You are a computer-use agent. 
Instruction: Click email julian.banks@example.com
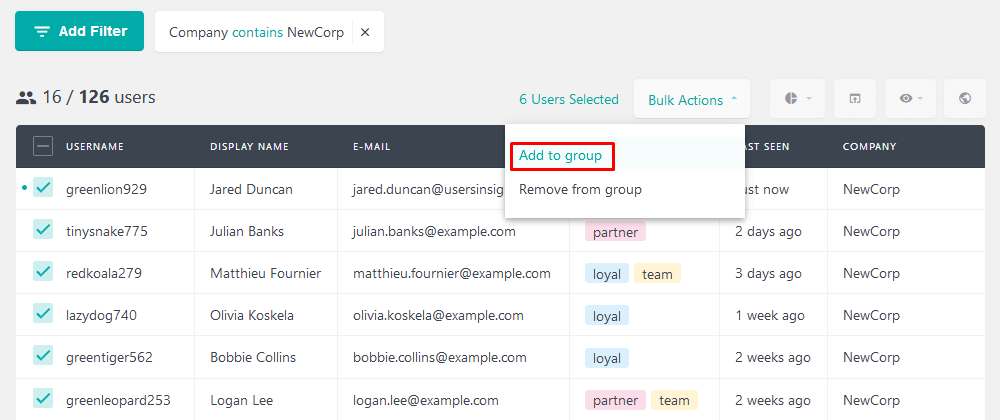pyautogui.click(x=434, y=231)
